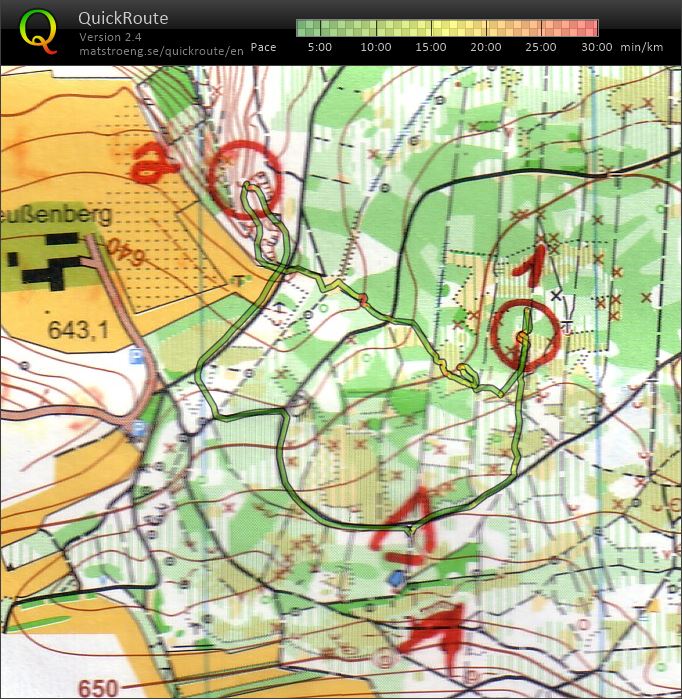682x699 pixels.
Task: Click the green end of pace scale
Action: coord(303,28)
